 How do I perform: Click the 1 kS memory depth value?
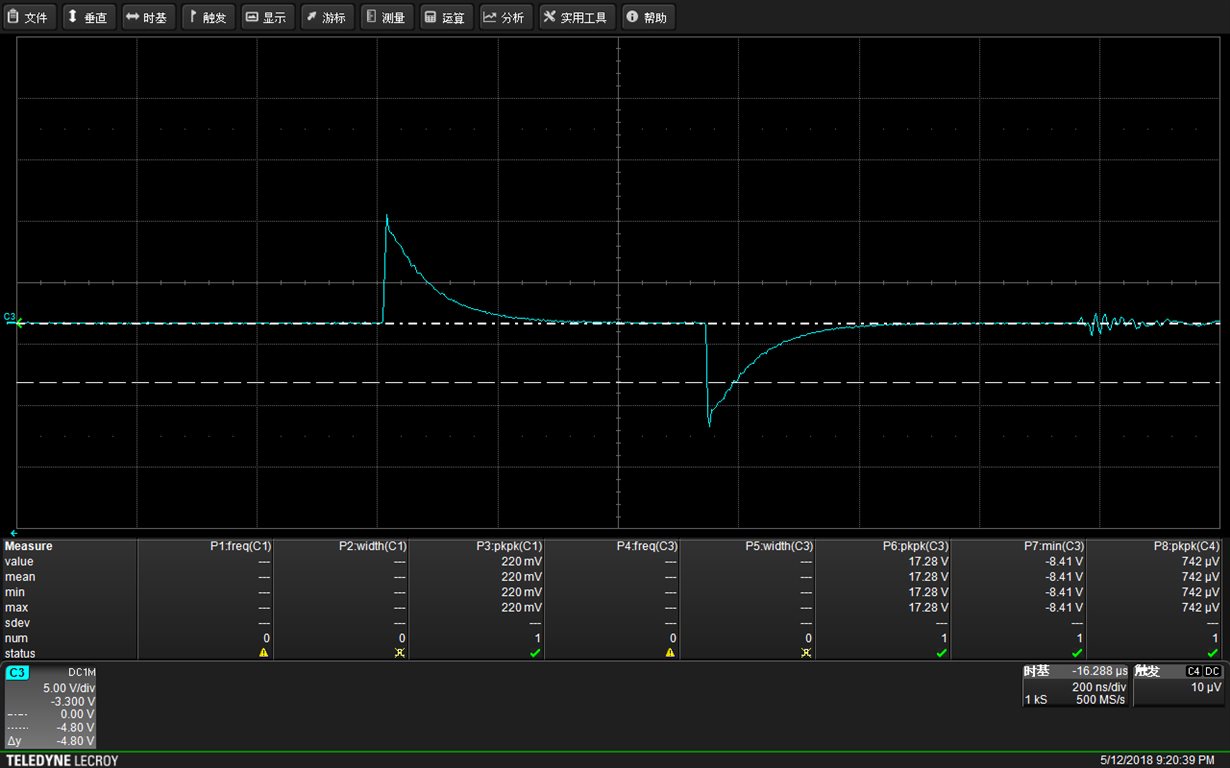pyautogui.click(x=1035, y=699)
